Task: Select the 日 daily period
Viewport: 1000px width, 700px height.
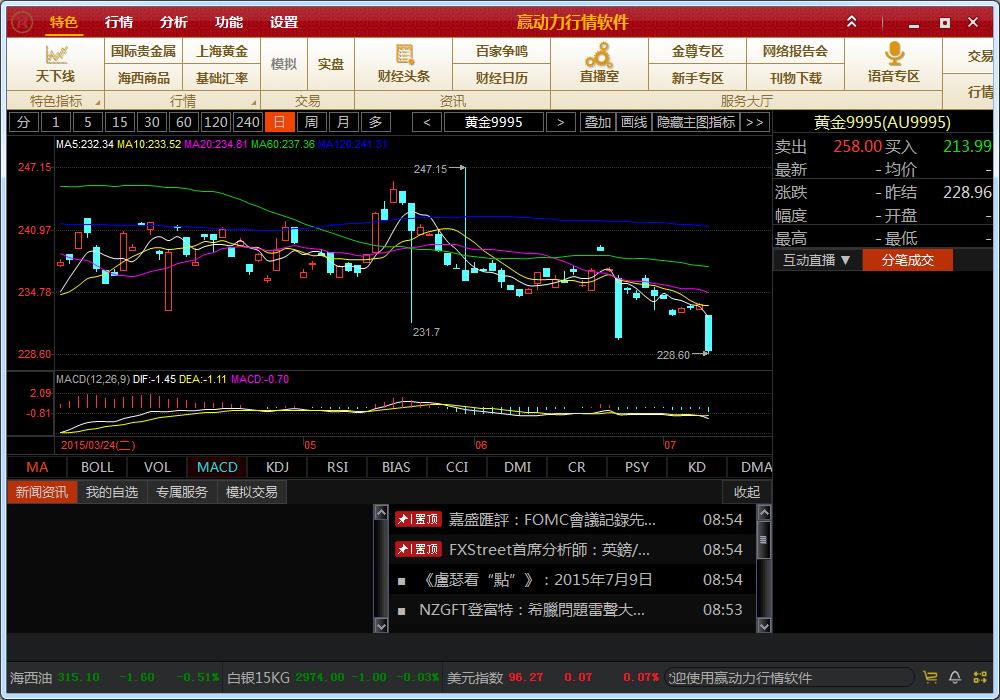Action: coord(279,122)
